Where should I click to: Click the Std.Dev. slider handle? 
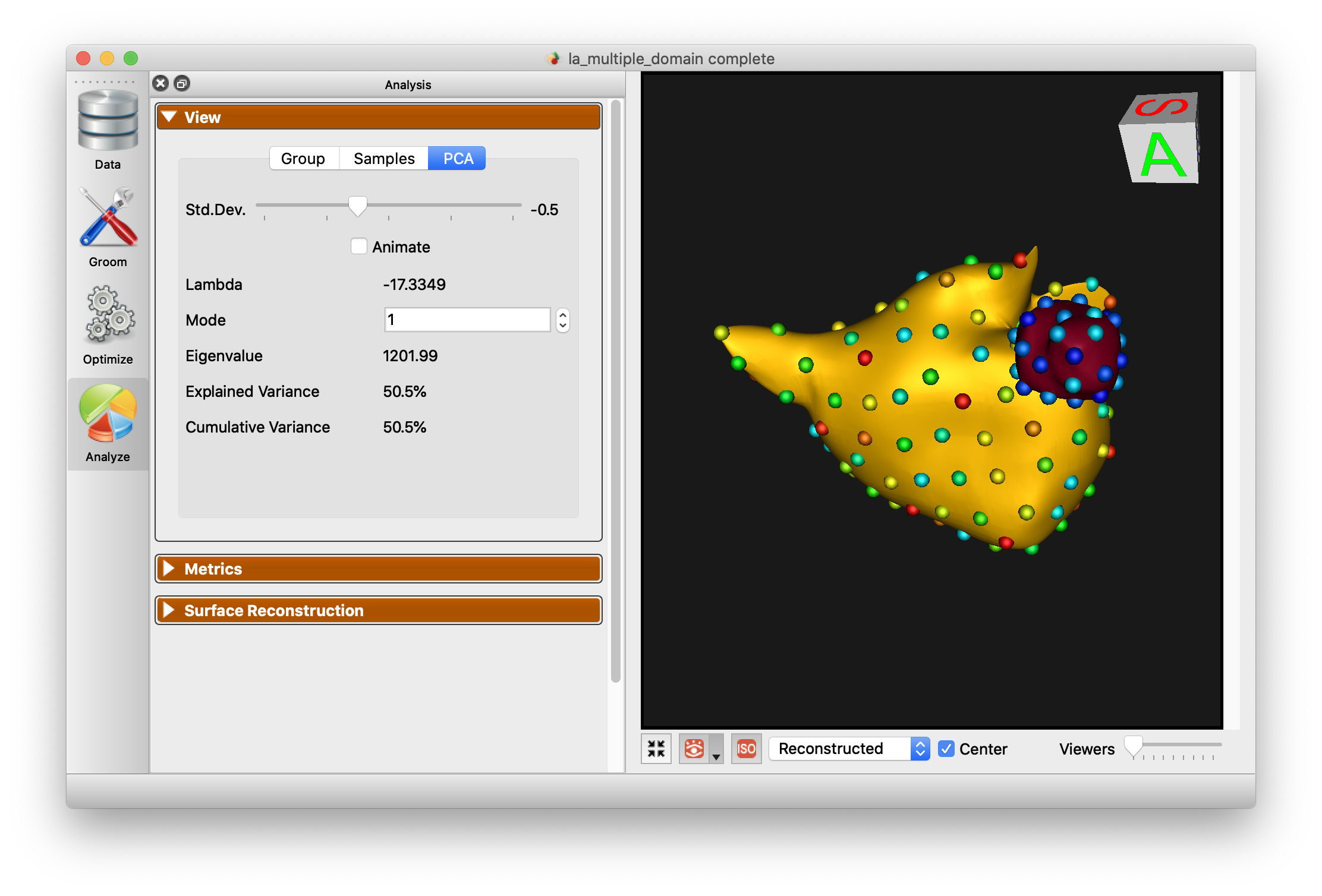click(358, 207)
